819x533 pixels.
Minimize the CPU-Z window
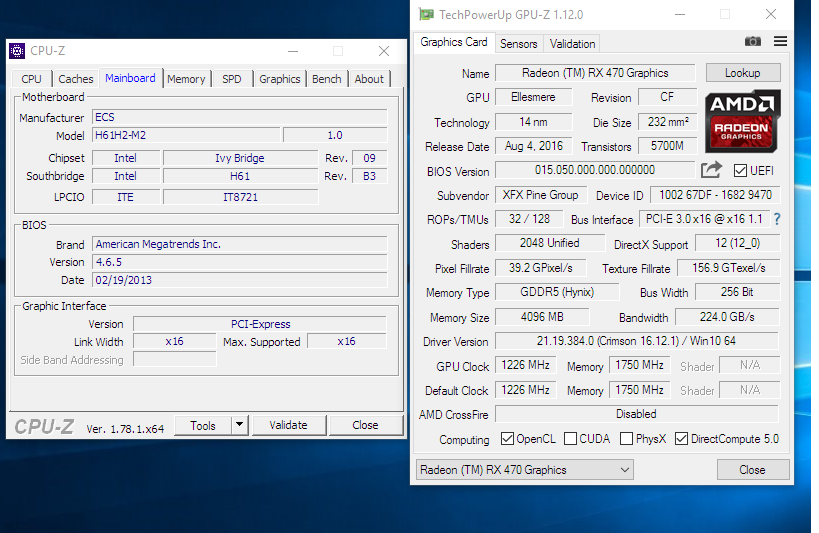pyautogui.click(x=293, y=51)
